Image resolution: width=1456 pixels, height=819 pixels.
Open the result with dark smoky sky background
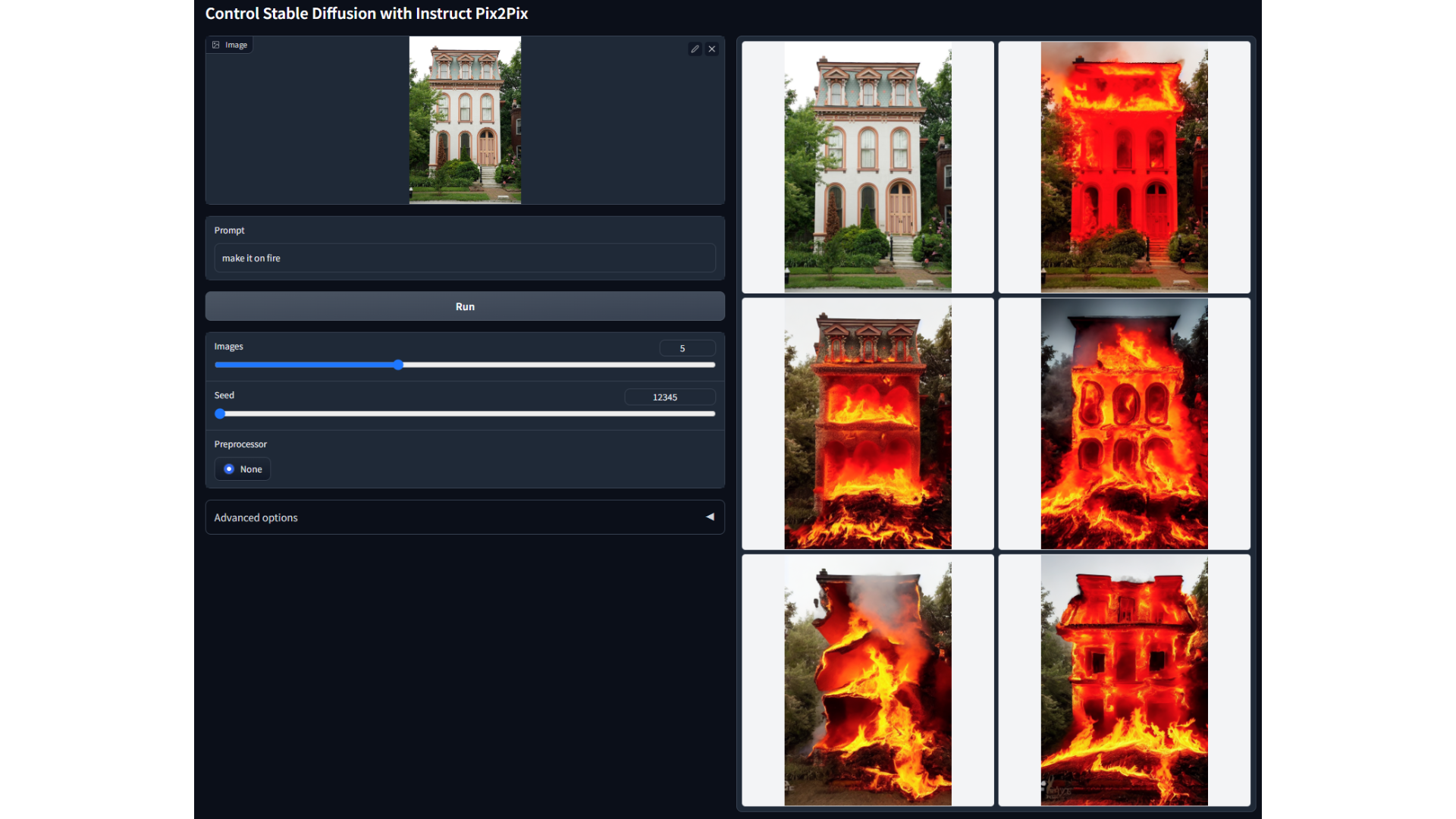tap(1124, 423)
